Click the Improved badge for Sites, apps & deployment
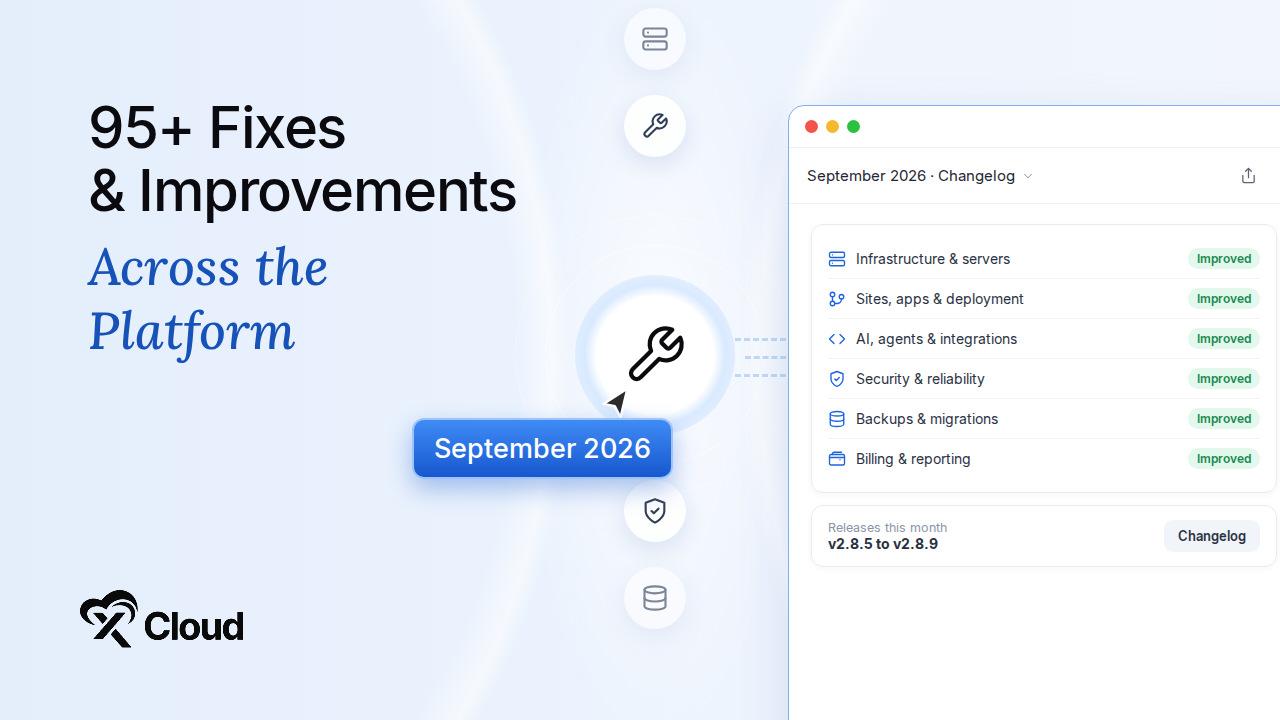 (x=1224, y=299)
